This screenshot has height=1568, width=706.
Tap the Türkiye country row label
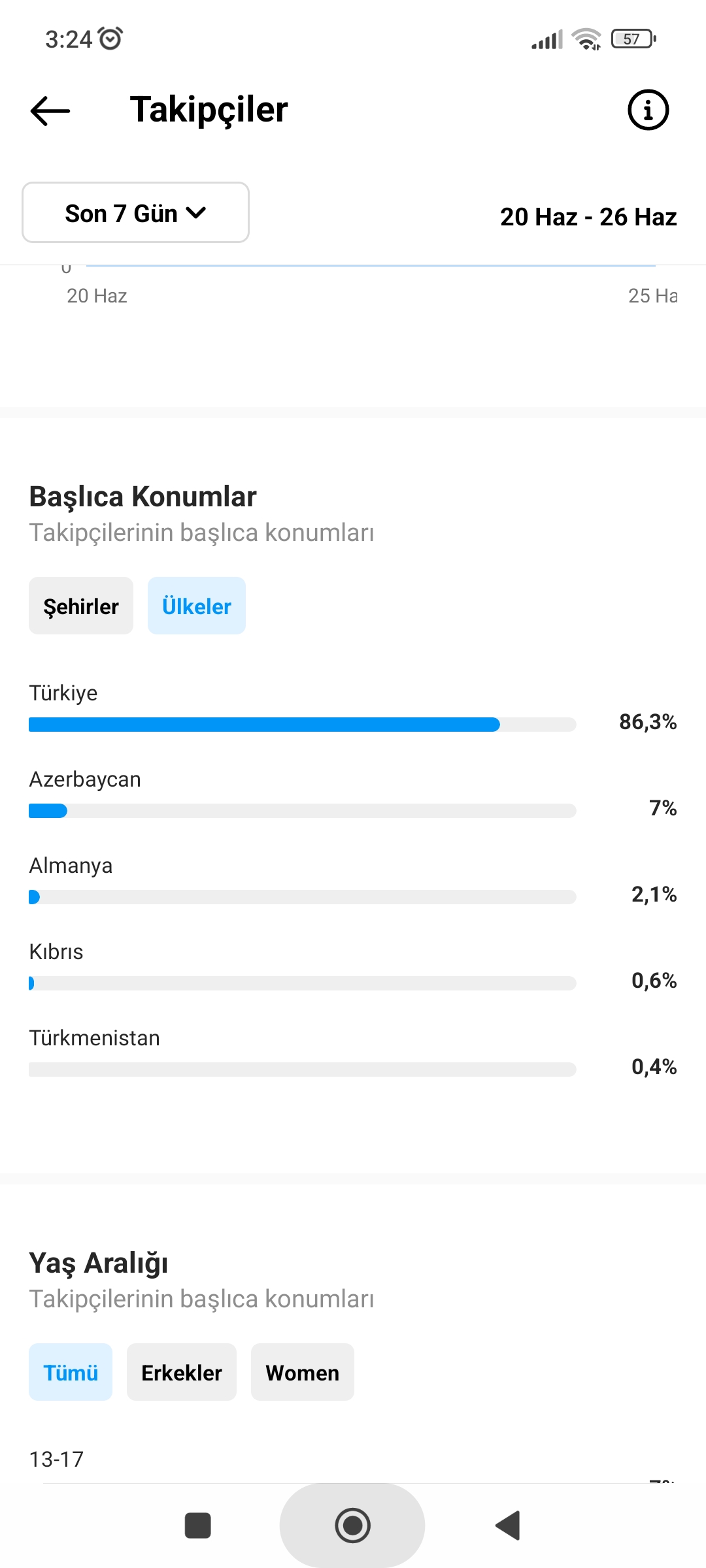(63, 693)
